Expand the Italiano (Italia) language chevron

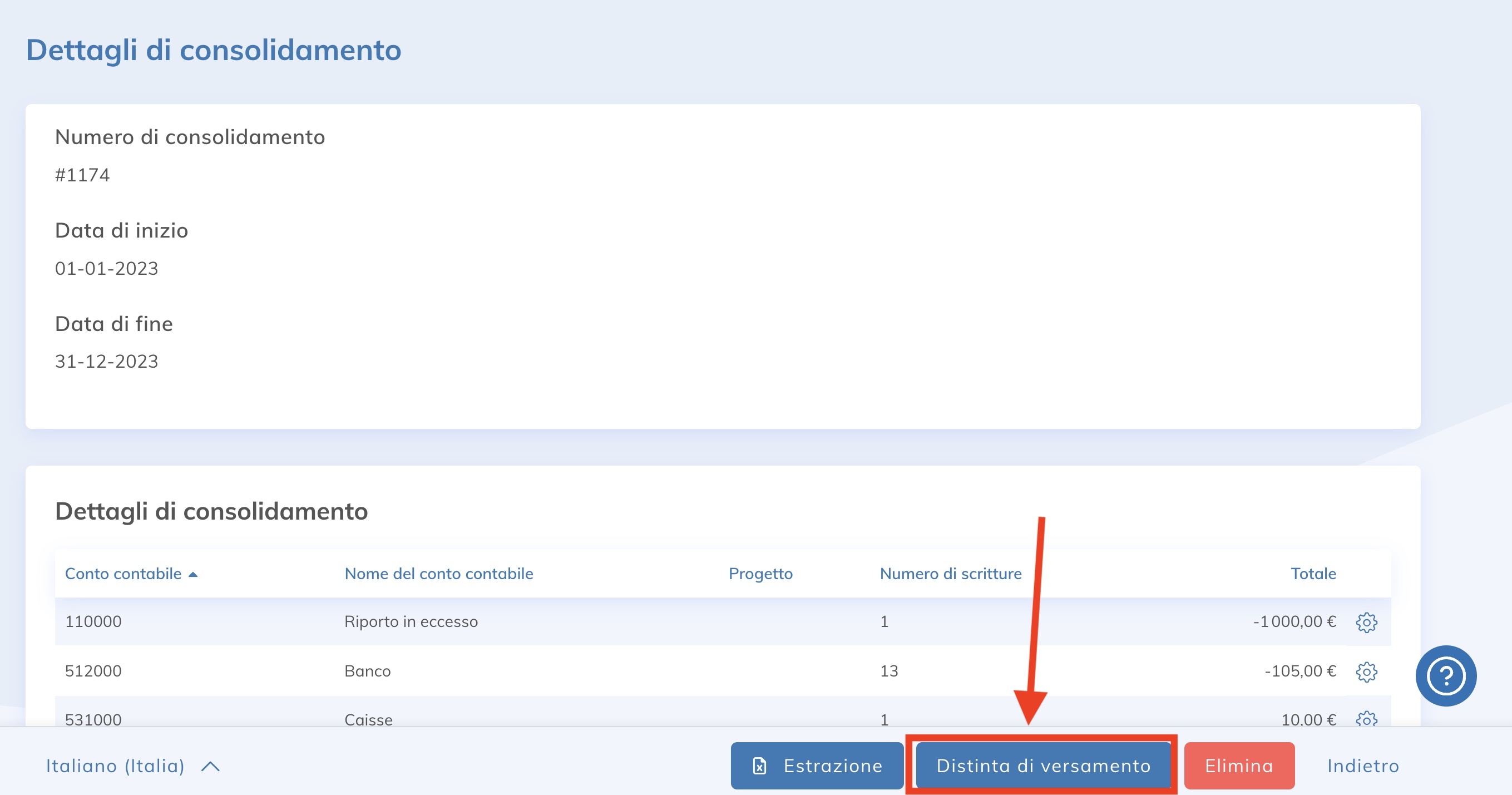[x=210, y=766]
